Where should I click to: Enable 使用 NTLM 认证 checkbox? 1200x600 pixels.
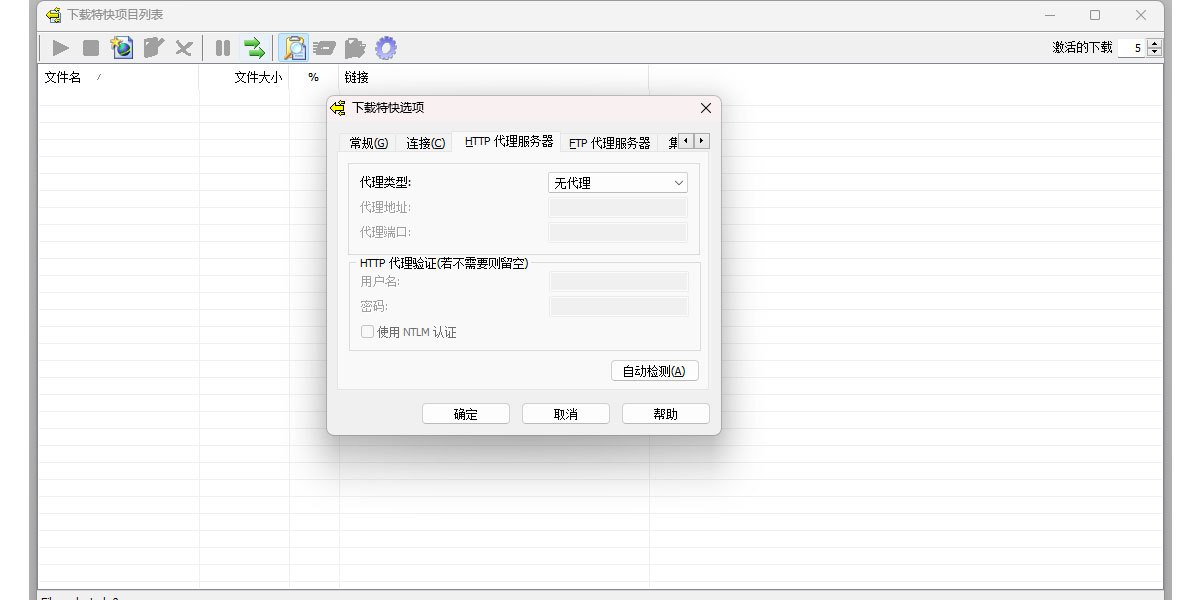tap(367, 331)
